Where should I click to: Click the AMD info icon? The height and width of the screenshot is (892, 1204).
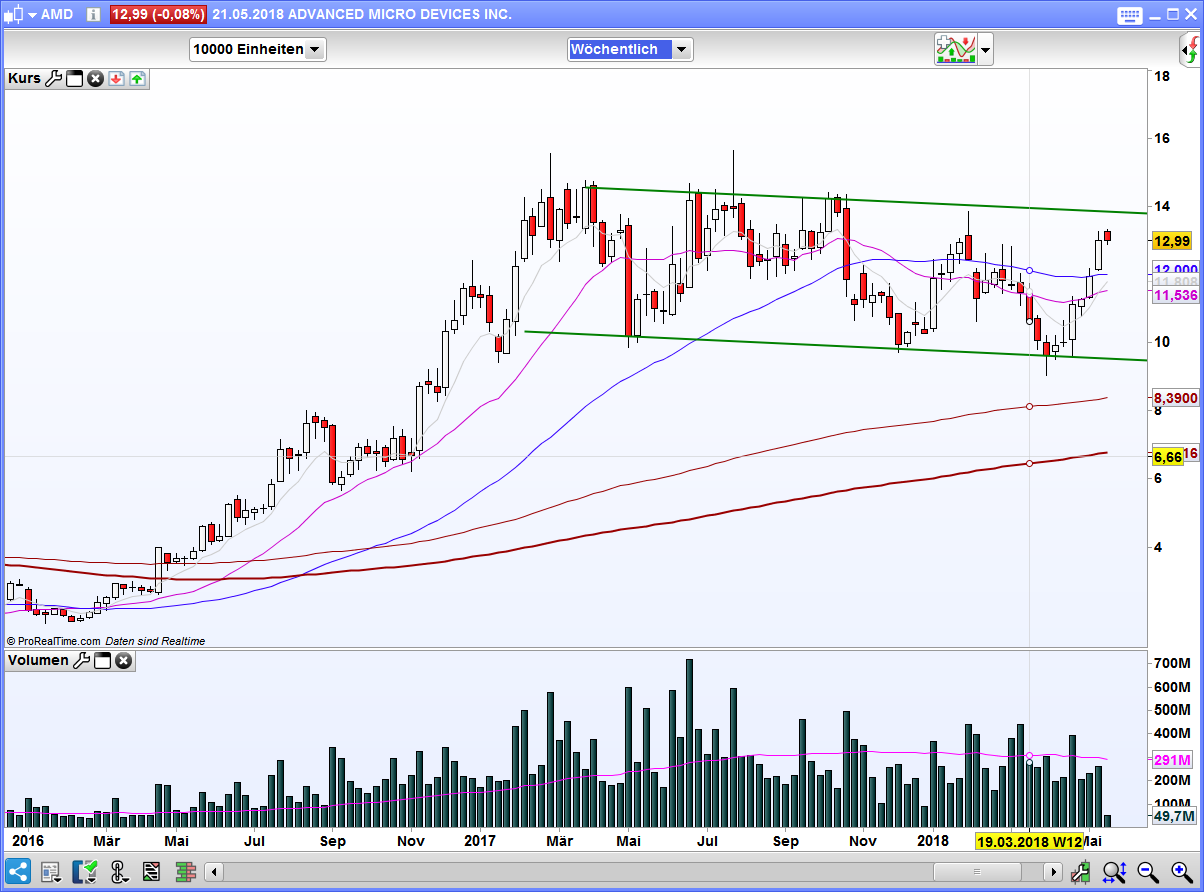(x=93, y=14)
